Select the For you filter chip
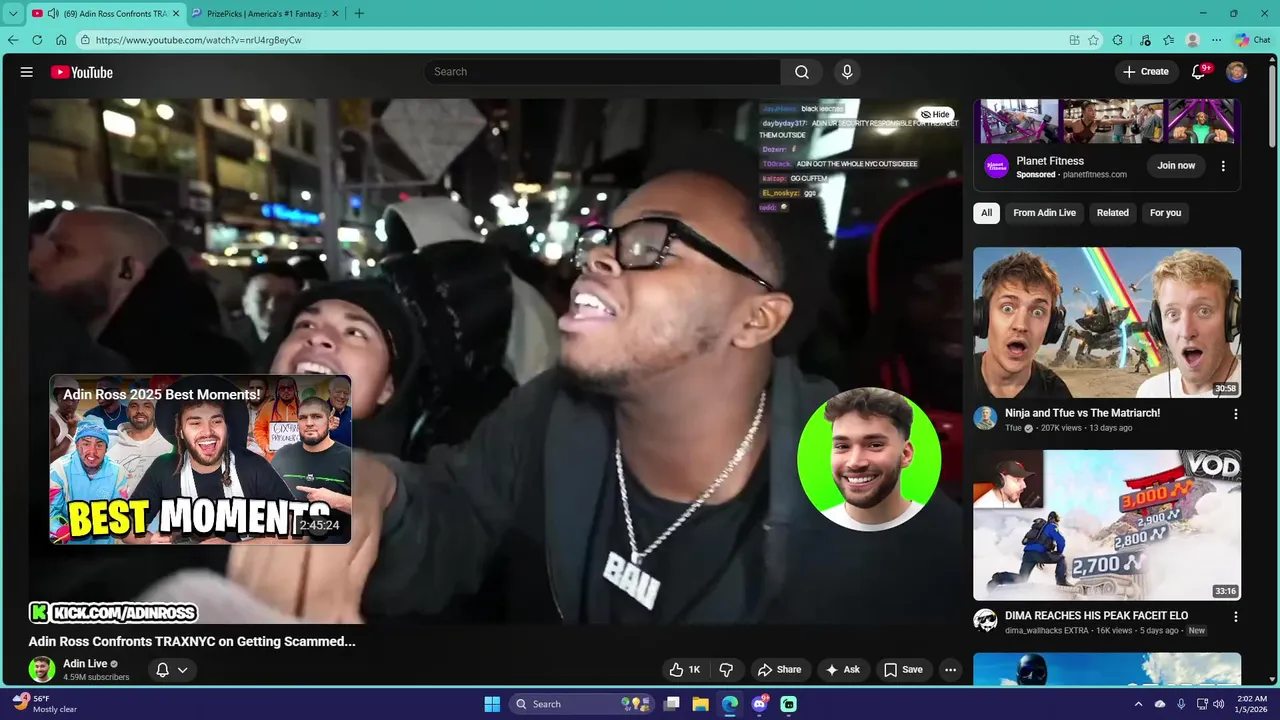The height and width of the screenshot is (720, 1280). point(1165,213)
